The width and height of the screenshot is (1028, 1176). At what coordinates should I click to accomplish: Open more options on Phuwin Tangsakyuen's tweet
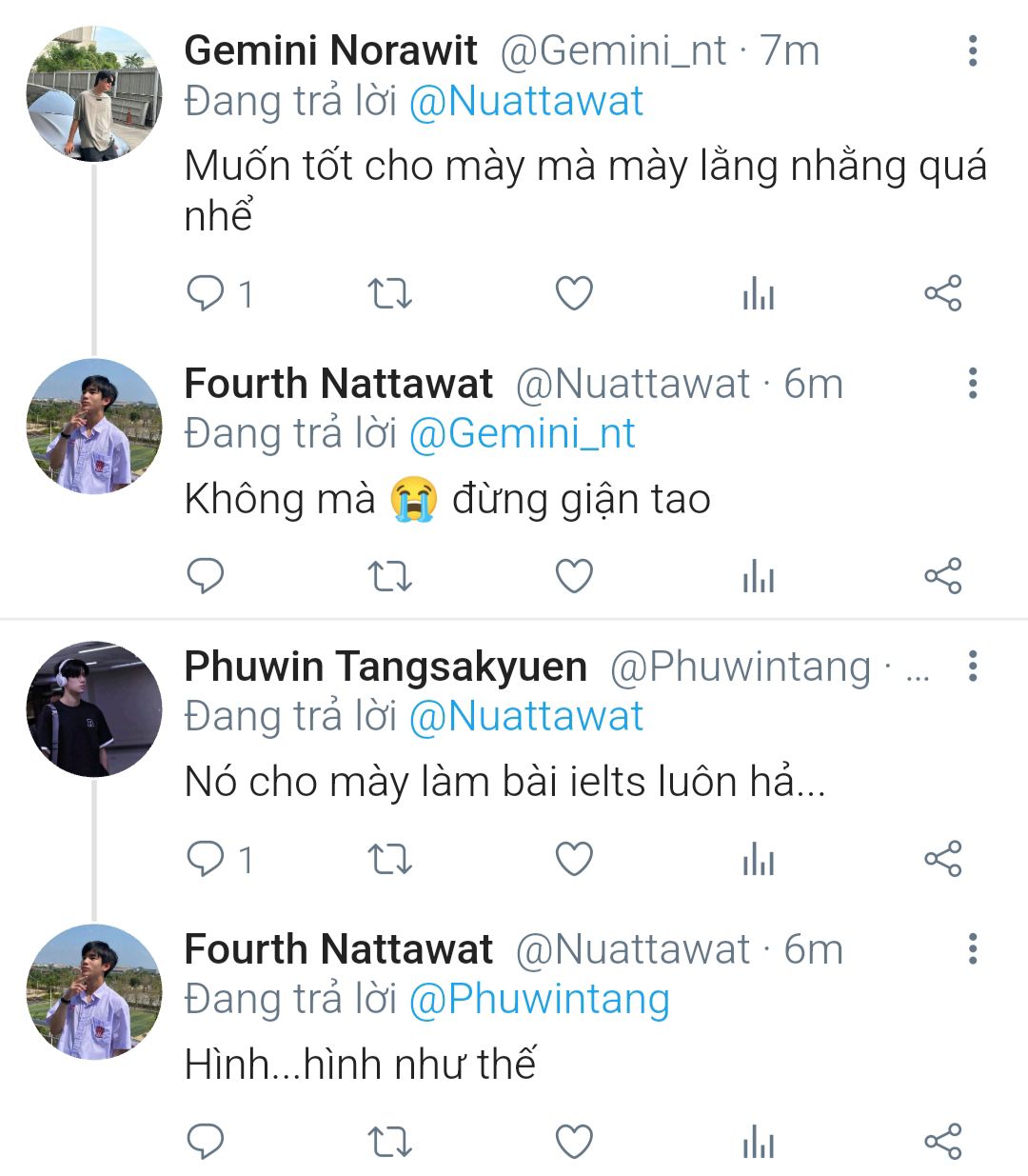(972, 667)
